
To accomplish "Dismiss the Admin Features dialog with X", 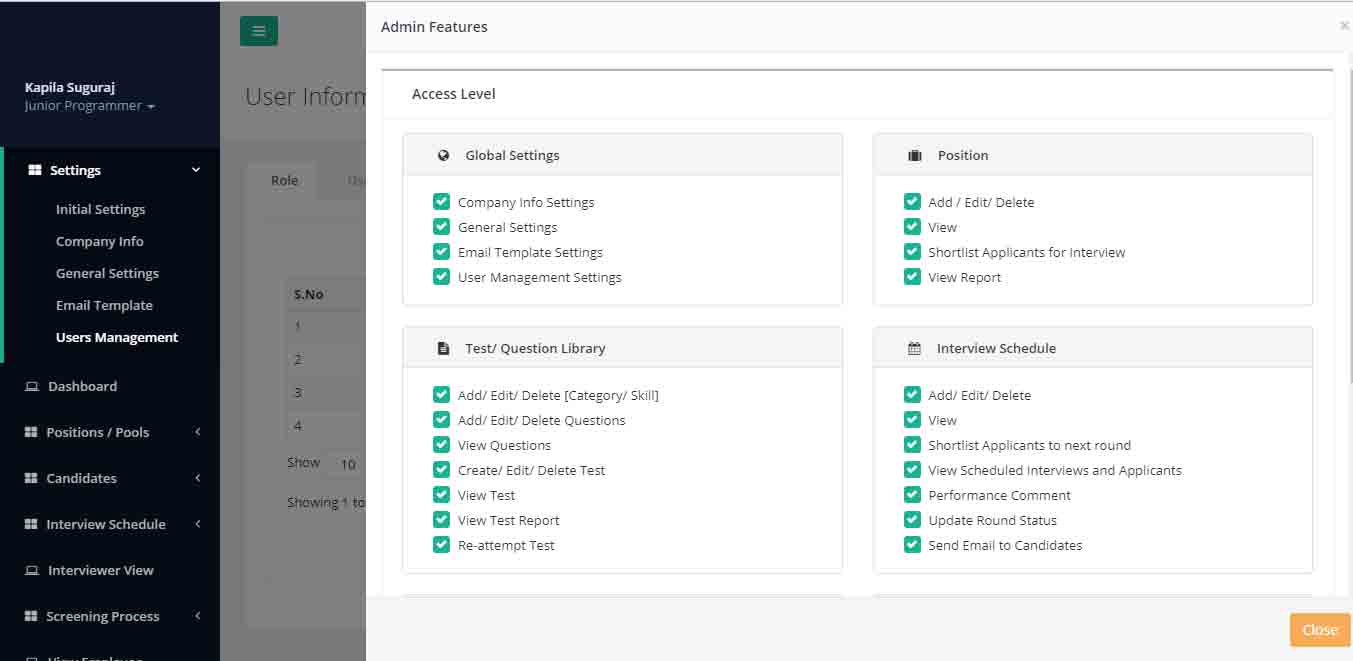I will click(x=1343, y=26).
